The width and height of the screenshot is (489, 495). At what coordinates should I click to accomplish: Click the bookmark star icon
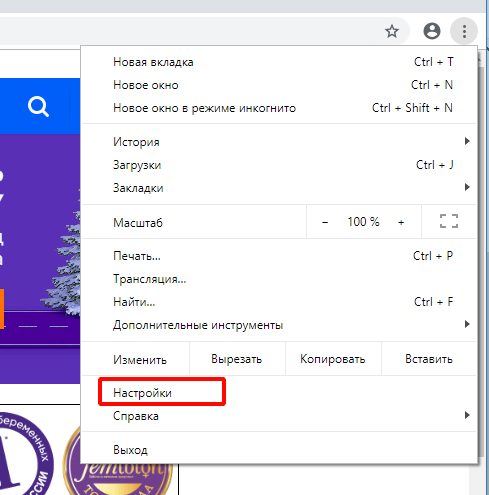pos(392,32)
